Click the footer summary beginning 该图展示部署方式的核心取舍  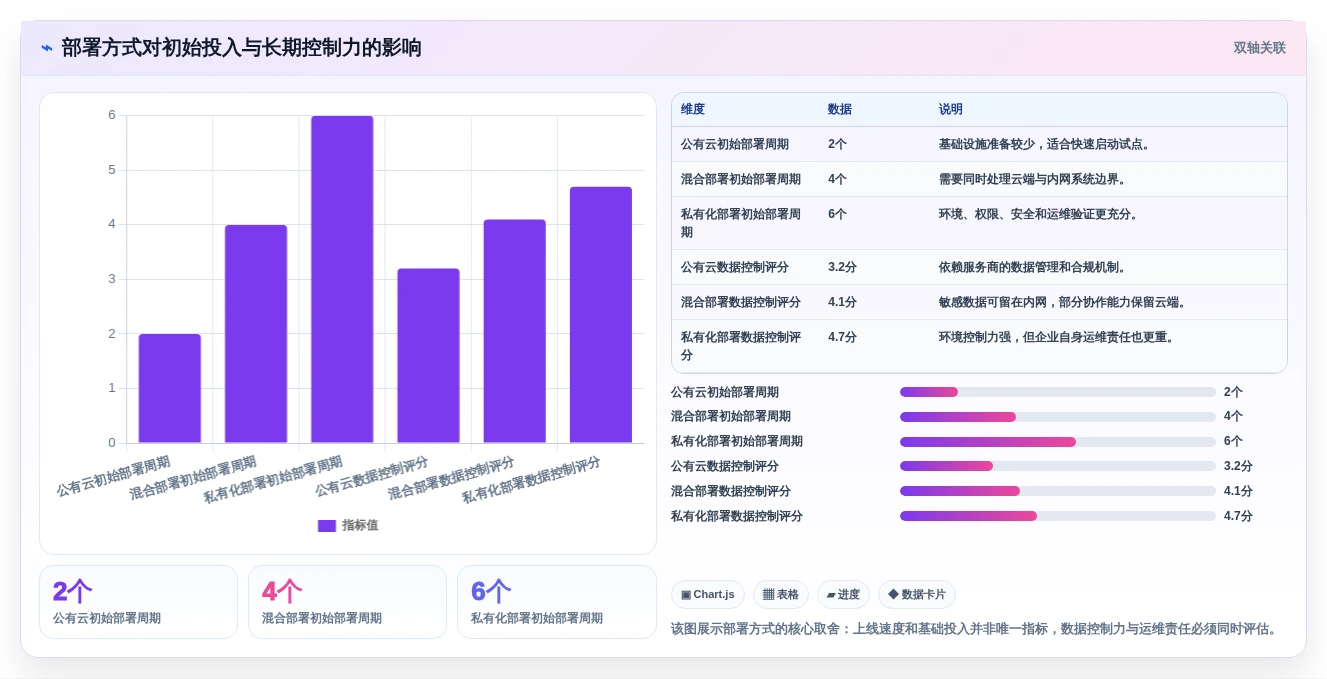[x=974, y=629]
